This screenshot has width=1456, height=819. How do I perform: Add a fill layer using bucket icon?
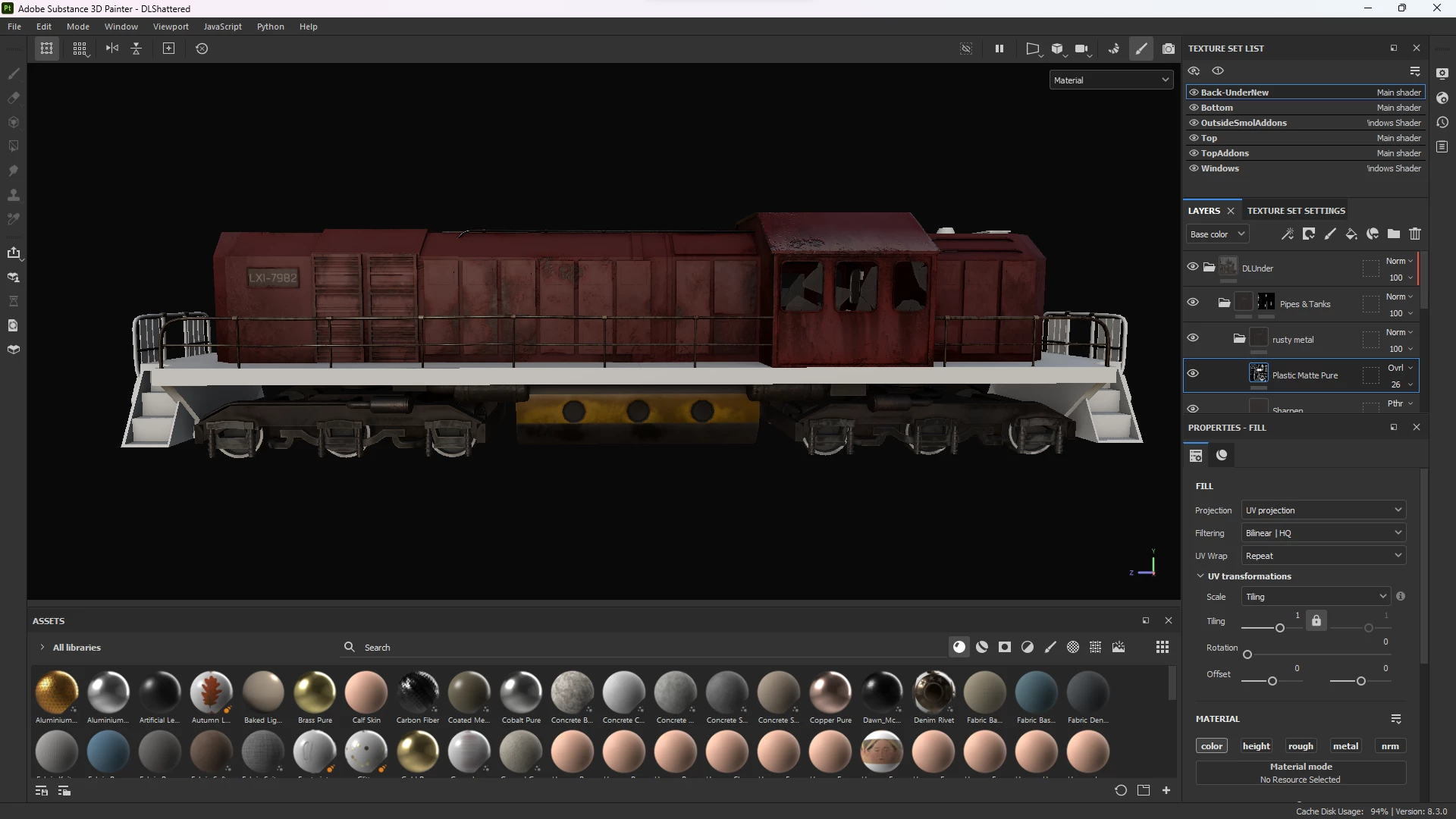point(1351,234)
